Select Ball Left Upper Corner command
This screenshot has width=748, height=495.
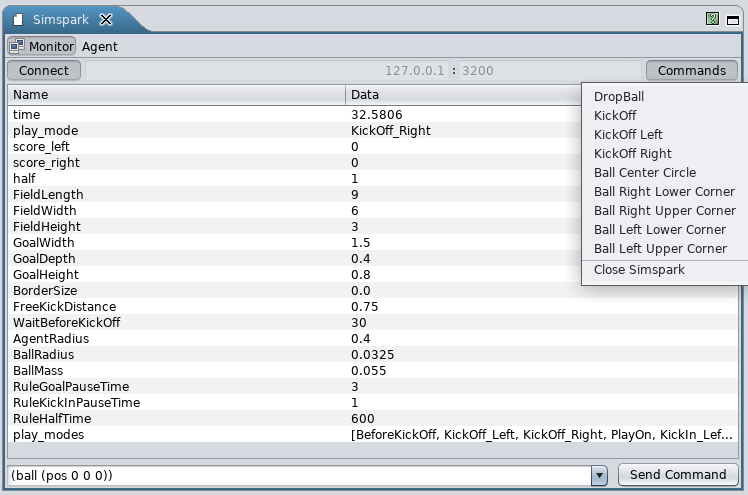660,249
